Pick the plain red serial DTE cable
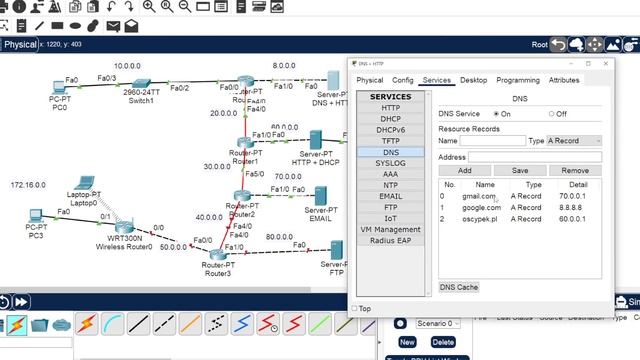The image size is (640, 360). [x=294, y=324]
